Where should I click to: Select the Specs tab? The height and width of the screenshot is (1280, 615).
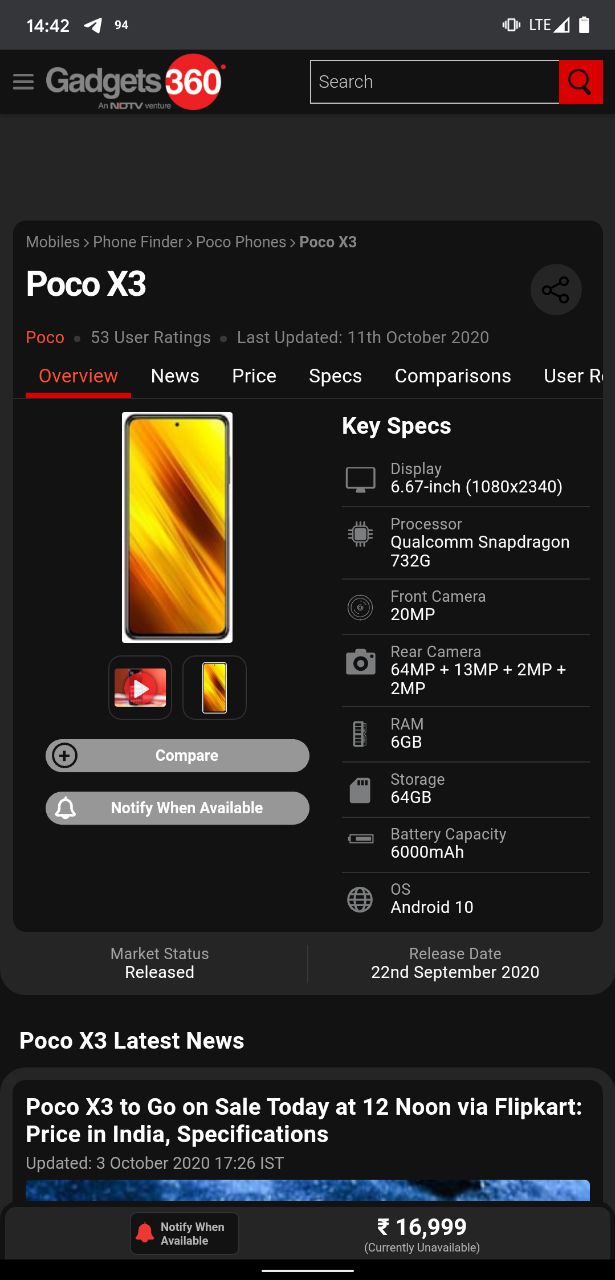coord(335,376)
